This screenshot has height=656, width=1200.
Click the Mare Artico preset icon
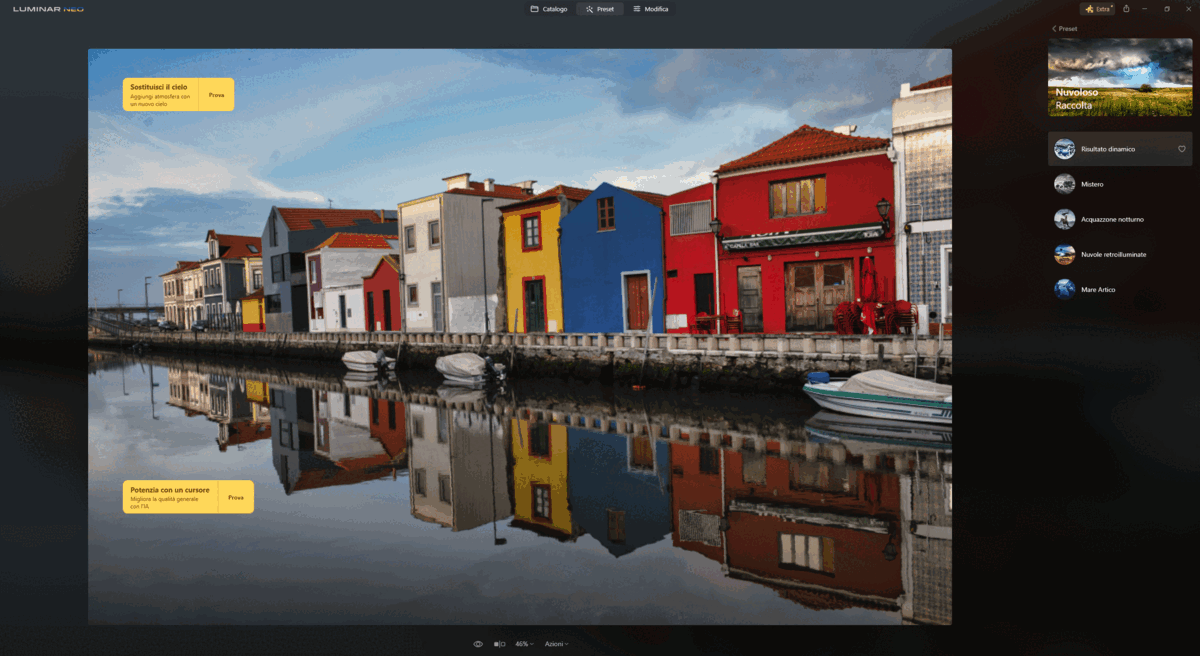pyautogui.click(x=1065, y=289)
